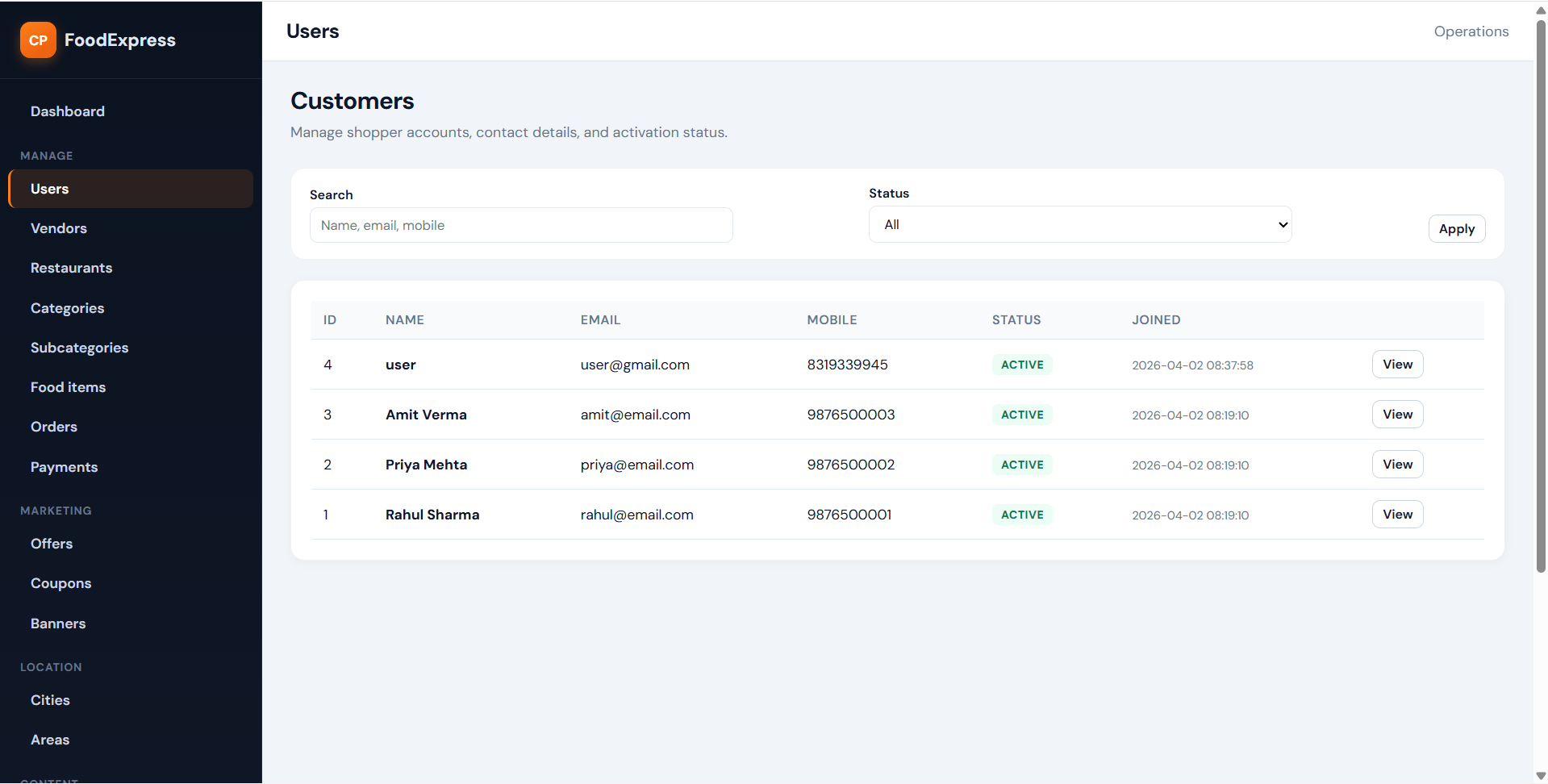Expand the Status filter dropdown
Image resolution: width=1548 pixels, height=784 pixels.
coord(1080,224)
